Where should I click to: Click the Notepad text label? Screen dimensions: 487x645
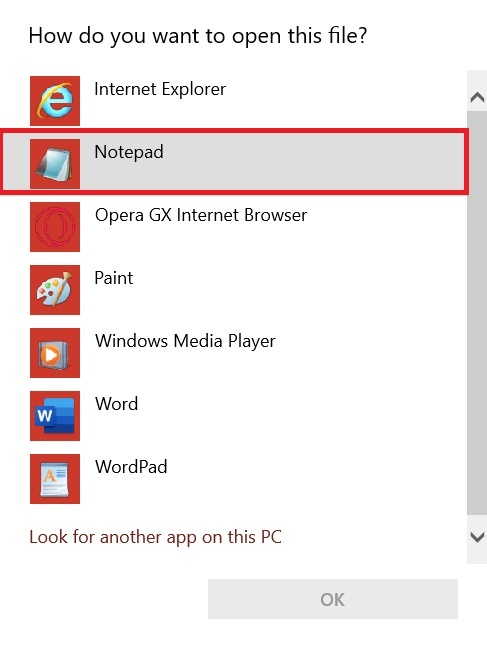[x=129, y=153]
